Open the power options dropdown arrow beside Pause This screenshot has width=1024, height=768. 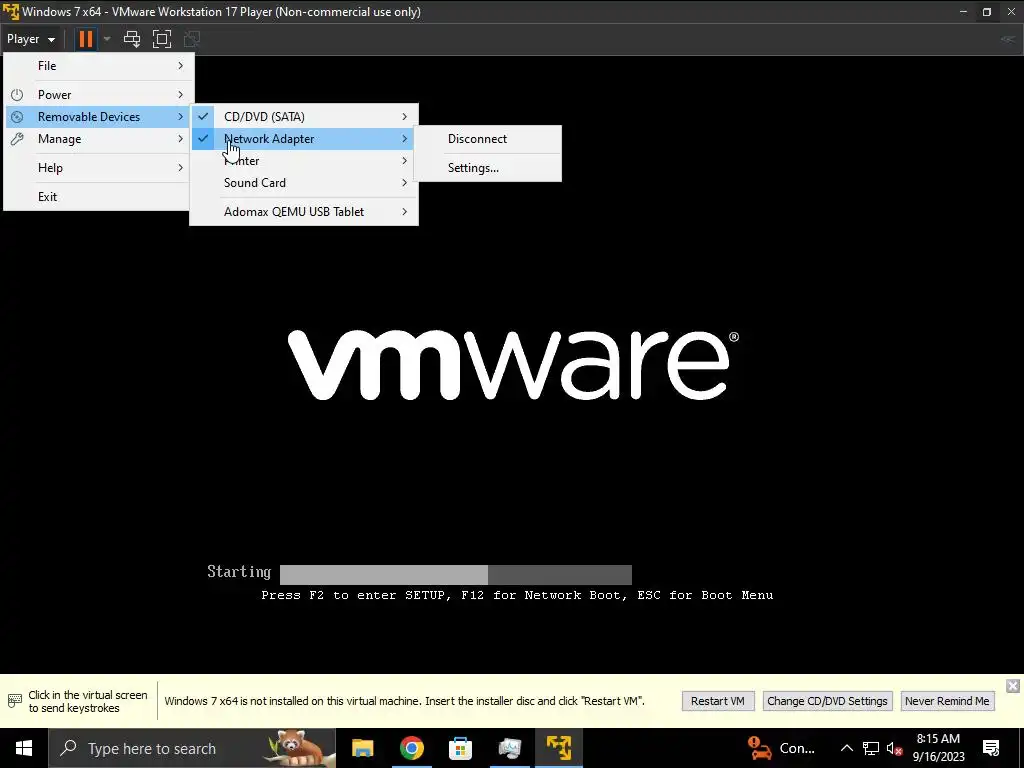coord(107,39)
